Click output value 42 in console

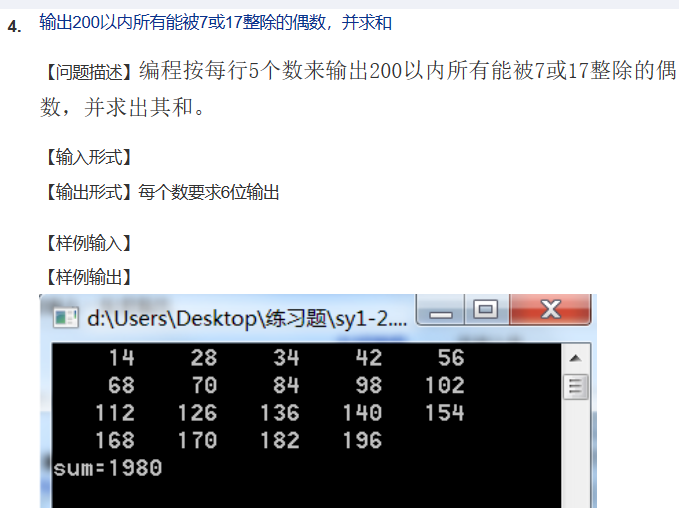point(369,358)
